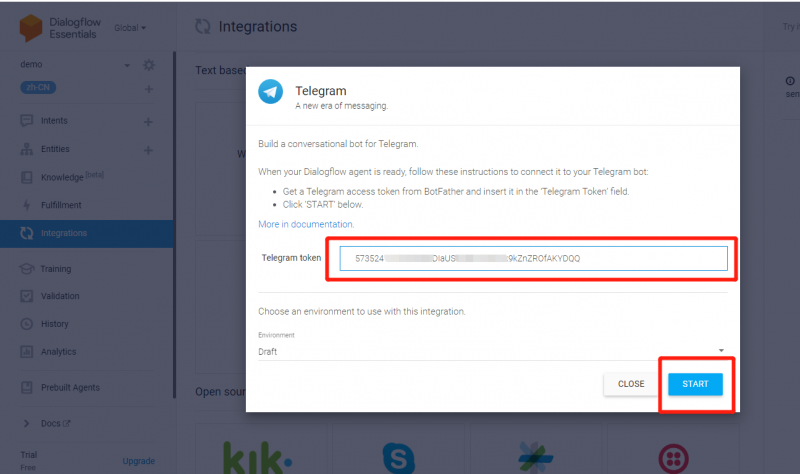Viewport: 800px width, 474px height.
Task: Expand the Docs chevron
Action: point(27,423)
